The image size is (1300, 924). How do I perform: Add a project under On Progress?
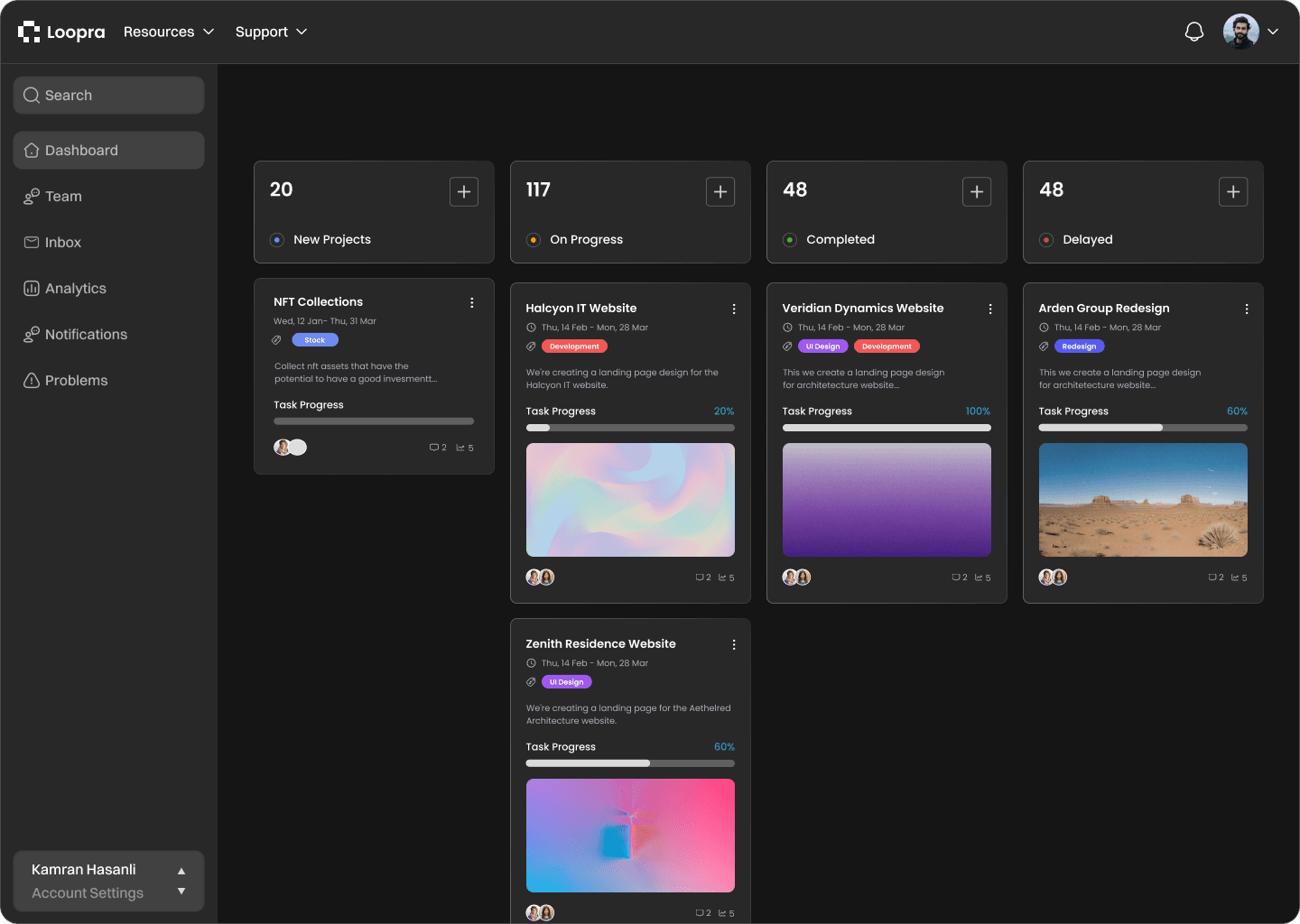point(720,191)
